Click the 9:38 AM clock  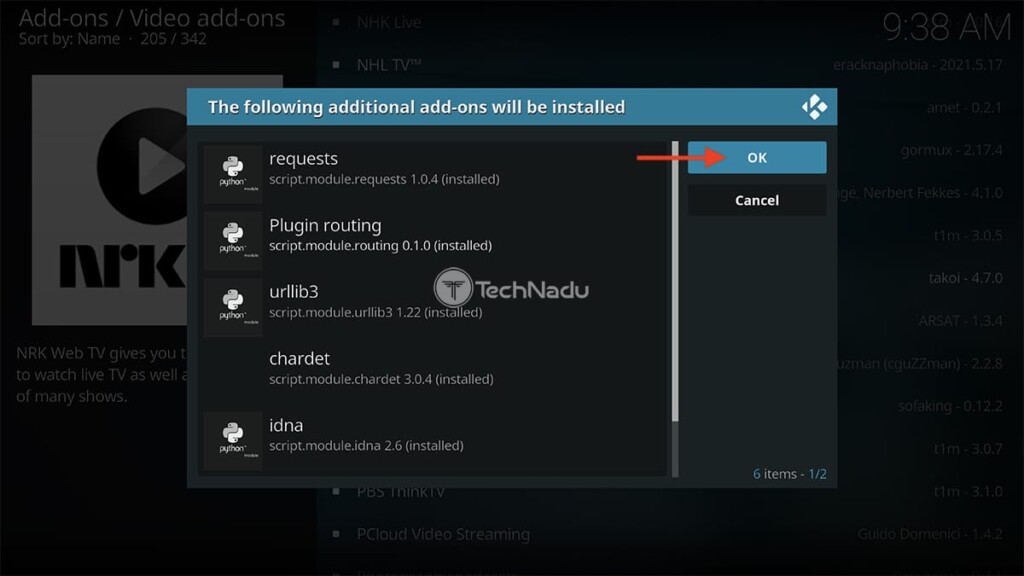click(x=946, y=28)
